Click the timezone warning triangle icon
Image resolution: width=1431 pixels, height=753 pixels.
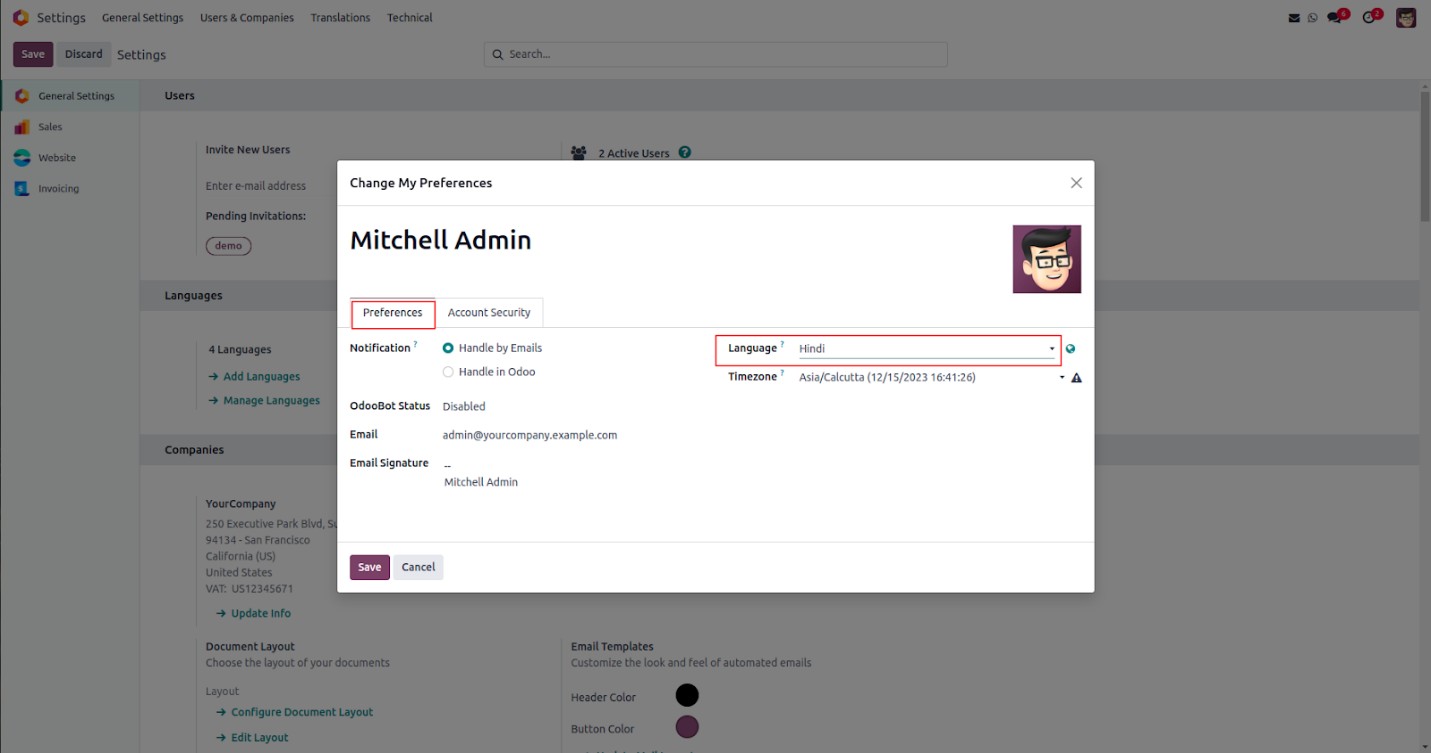[x=1076, y=378]
